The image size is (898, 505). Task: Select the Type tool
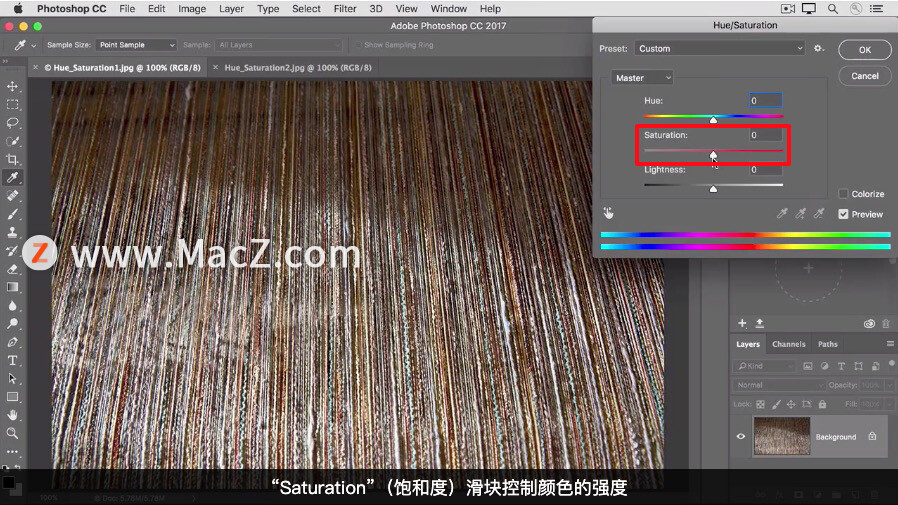pyautogui.click(x=12, y=361)
